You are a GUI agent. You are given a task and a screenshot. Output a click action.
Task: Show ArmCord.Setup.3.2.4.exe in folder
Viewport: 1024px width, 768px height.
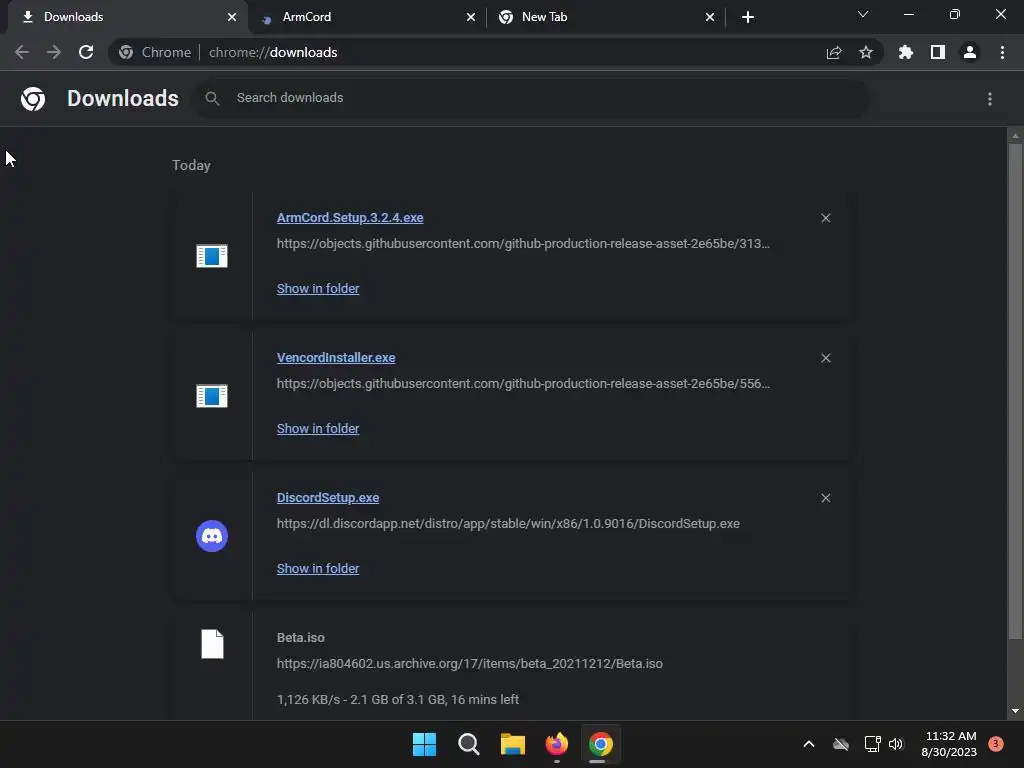coord(318,288)
